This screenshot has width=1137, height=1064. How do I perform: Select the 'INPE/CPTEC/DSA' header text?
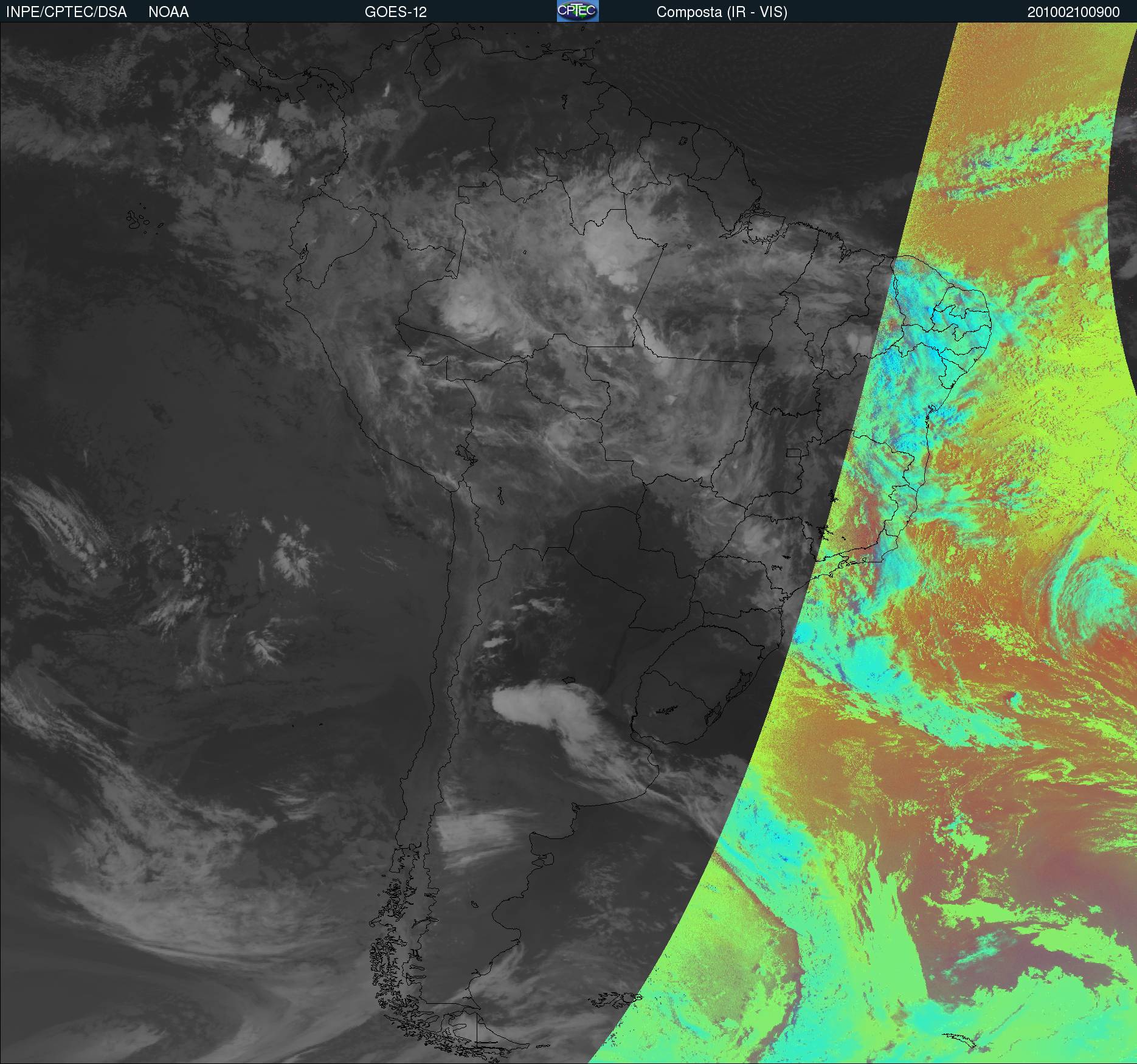(66, 12)
